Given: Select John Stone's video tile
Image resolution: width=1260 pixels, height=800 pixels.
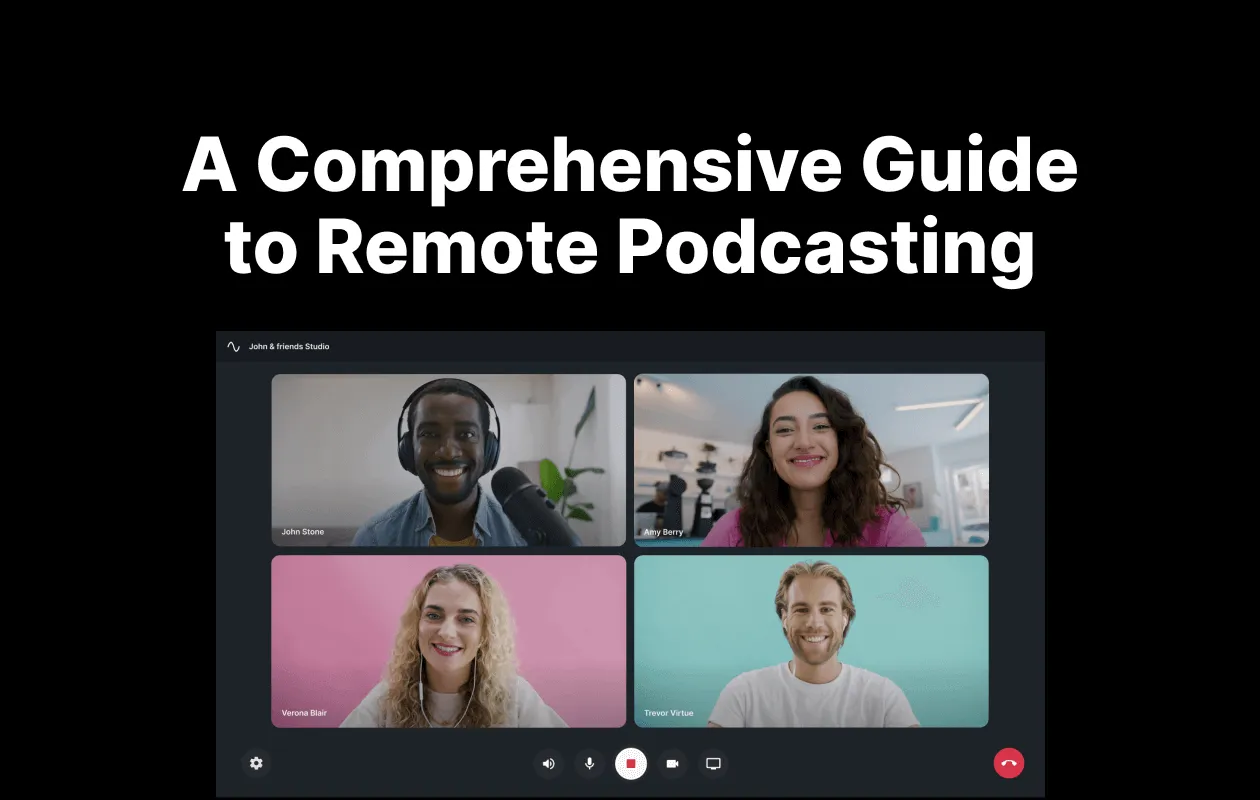Looking at the screenshot, I should tap(448, 460).
